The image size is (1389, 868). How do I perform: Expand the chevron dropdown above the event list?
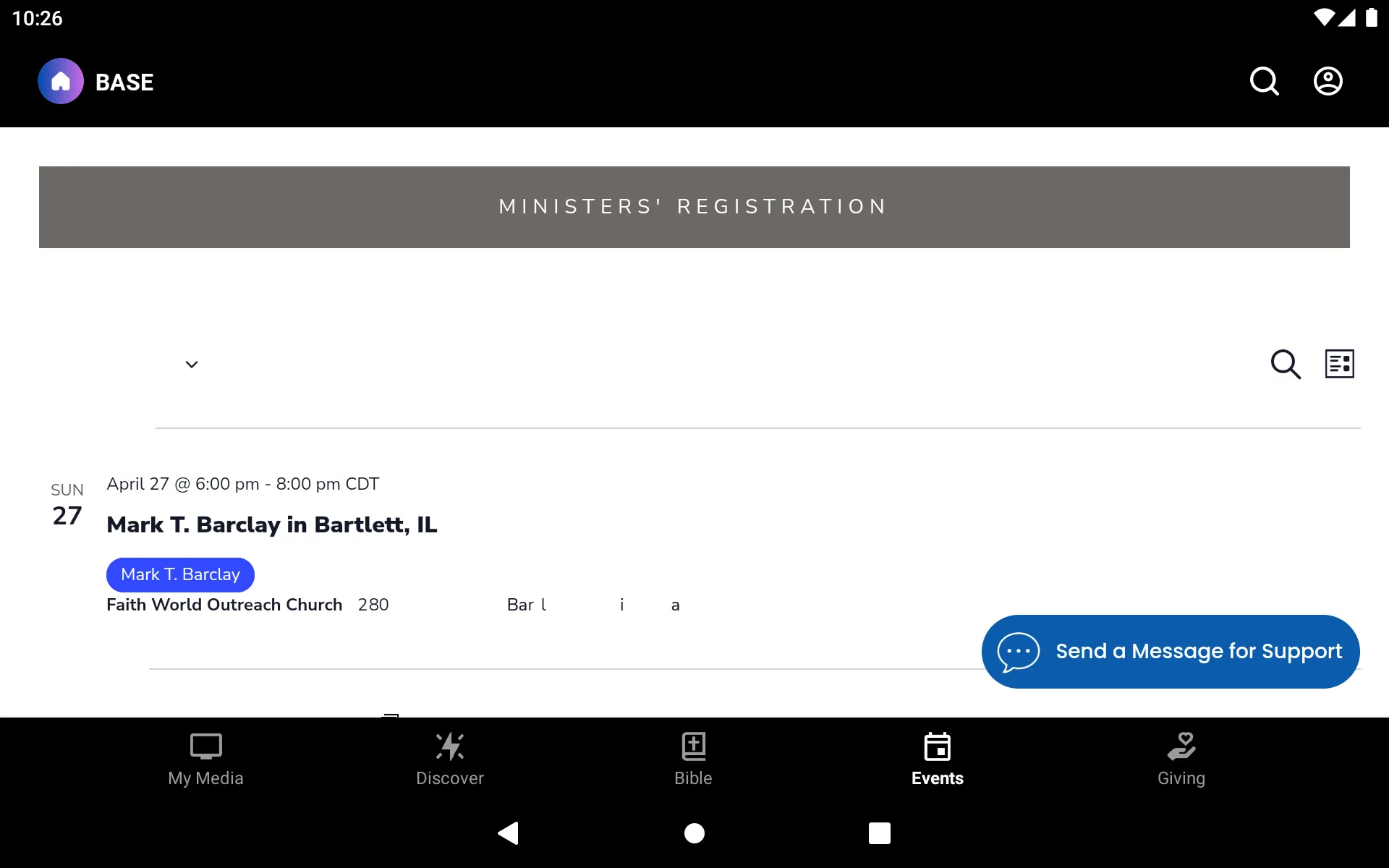tap(192, 365)
